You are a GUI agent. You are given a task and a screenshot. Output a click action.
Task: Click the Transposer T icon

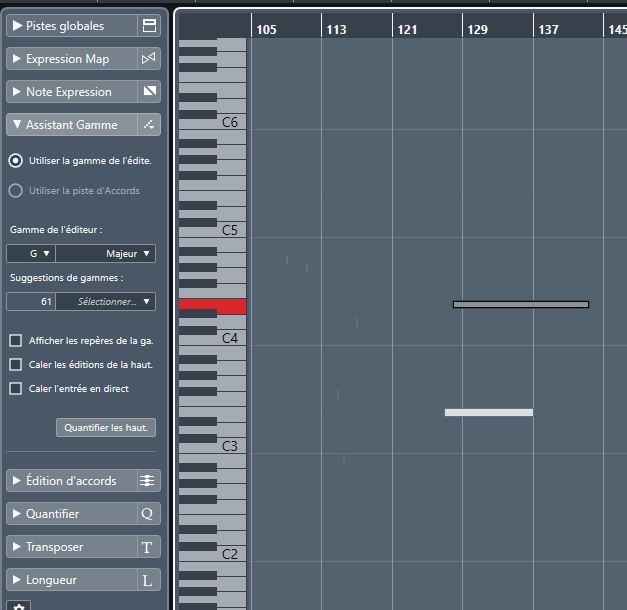coord(147,547)
